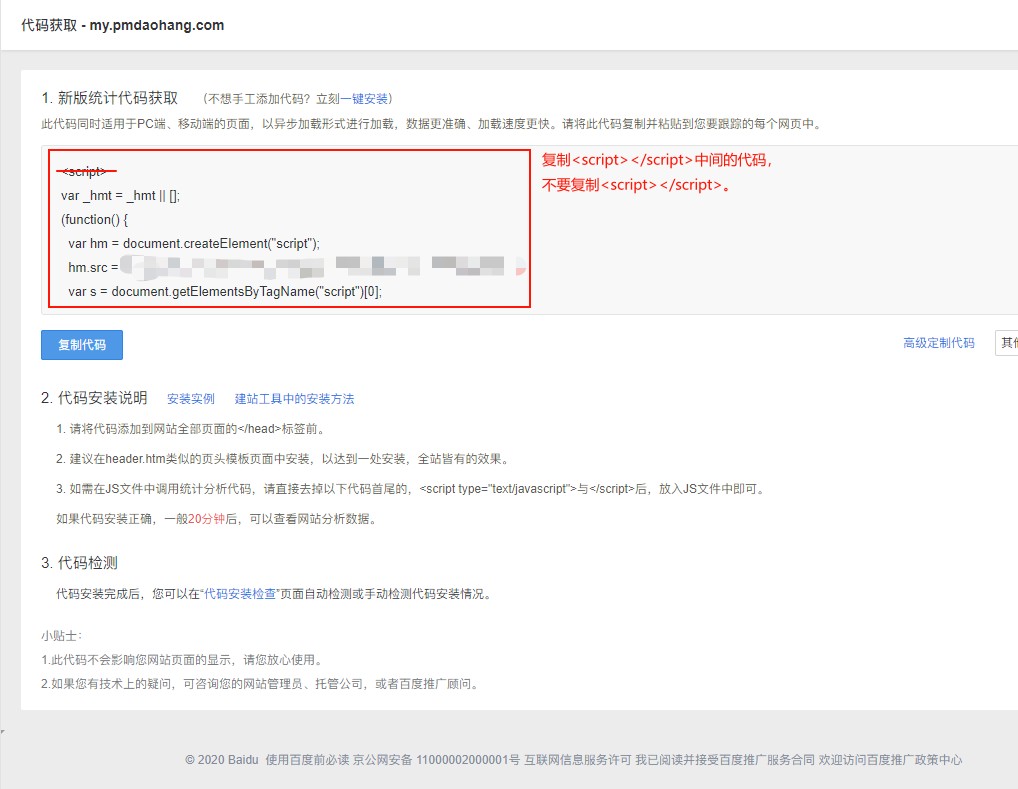
Task: Click the tip about 咨询您的网站管理员
Action: pyautogui.click(x=260, y=684)
